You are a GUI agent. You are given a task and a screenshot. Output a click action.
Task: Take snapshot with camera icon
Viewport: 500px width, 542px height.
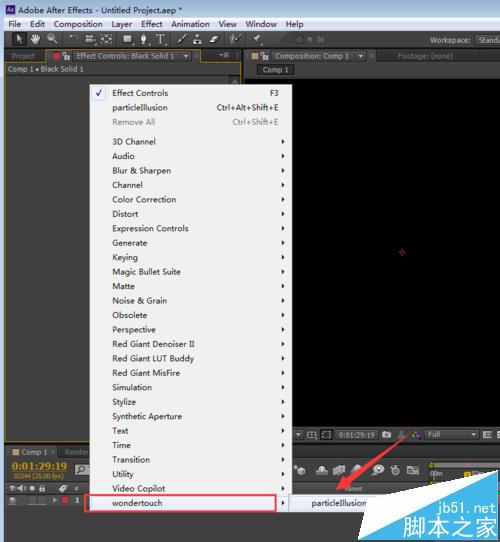click(x=387, y=435)
